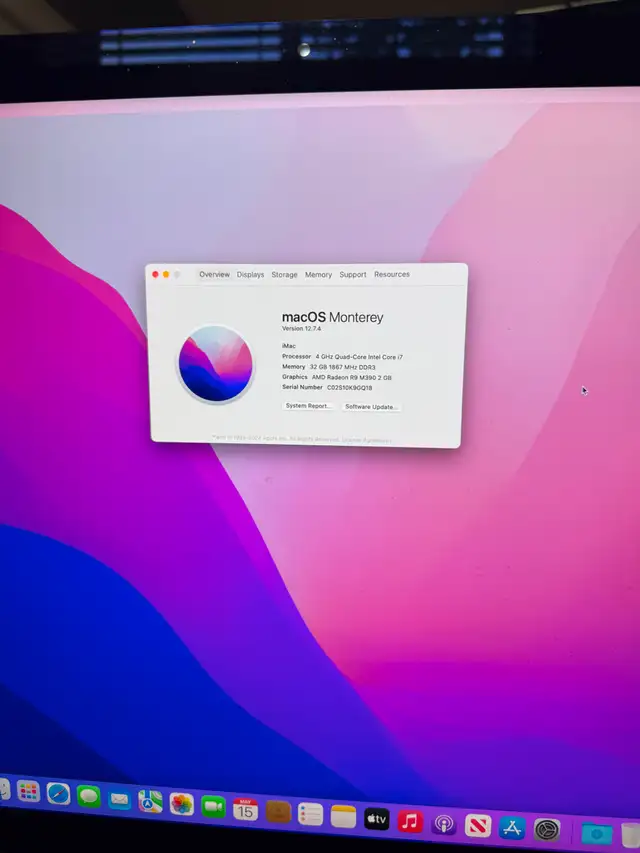Launch Reminders from the Dock
The width and height of the screenshot is (640, 853).
pos(310,814)
